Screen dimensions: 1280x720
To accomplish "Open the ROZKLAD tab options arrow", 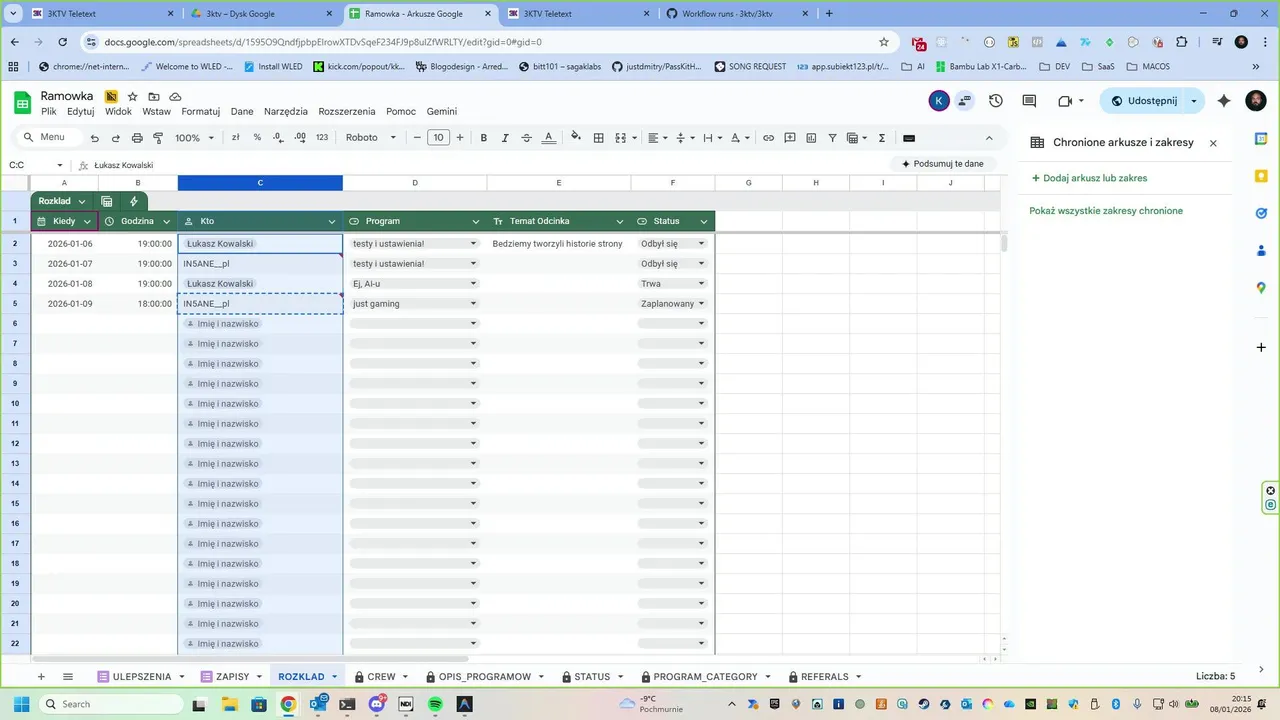I will 335,677.
